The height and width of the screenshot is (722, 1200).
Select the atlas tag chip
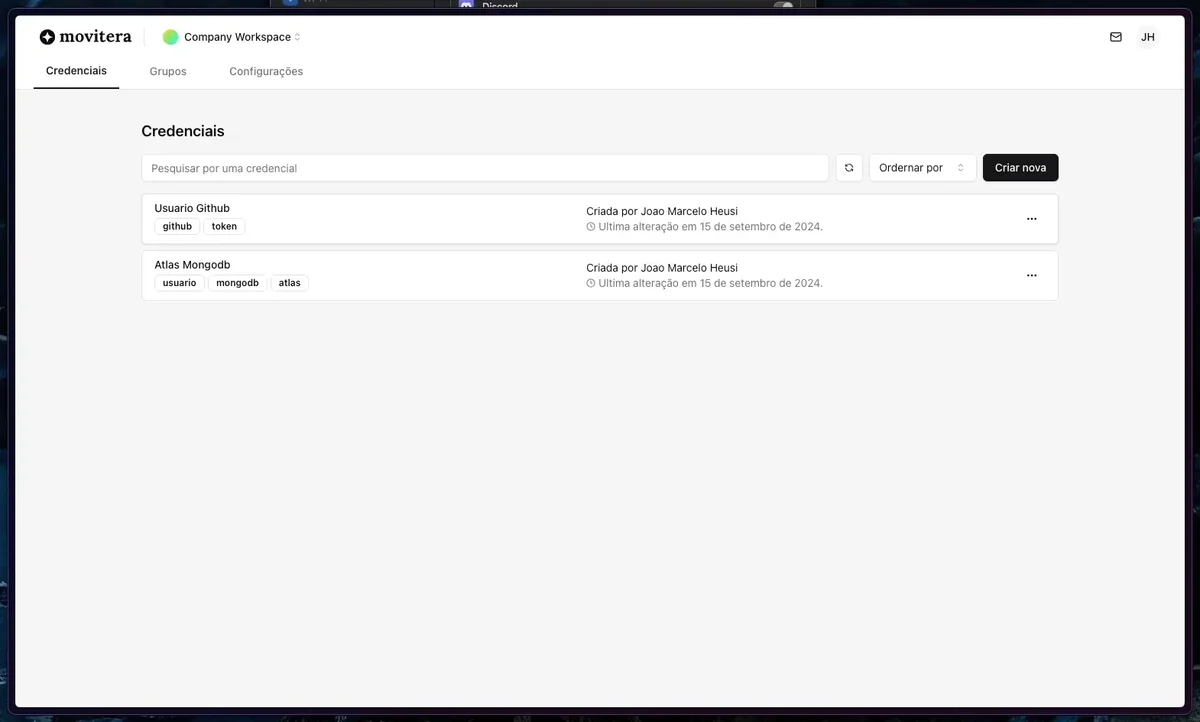pyautogui.click(x=289, y=283)
